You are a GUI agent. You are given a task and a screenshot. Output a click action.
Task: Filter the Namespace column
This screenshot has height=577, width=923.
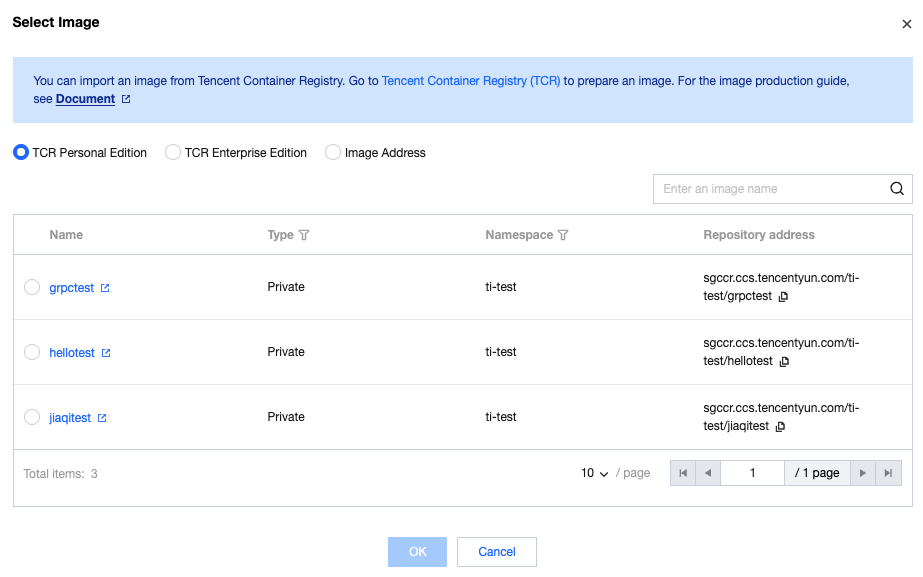563,235
